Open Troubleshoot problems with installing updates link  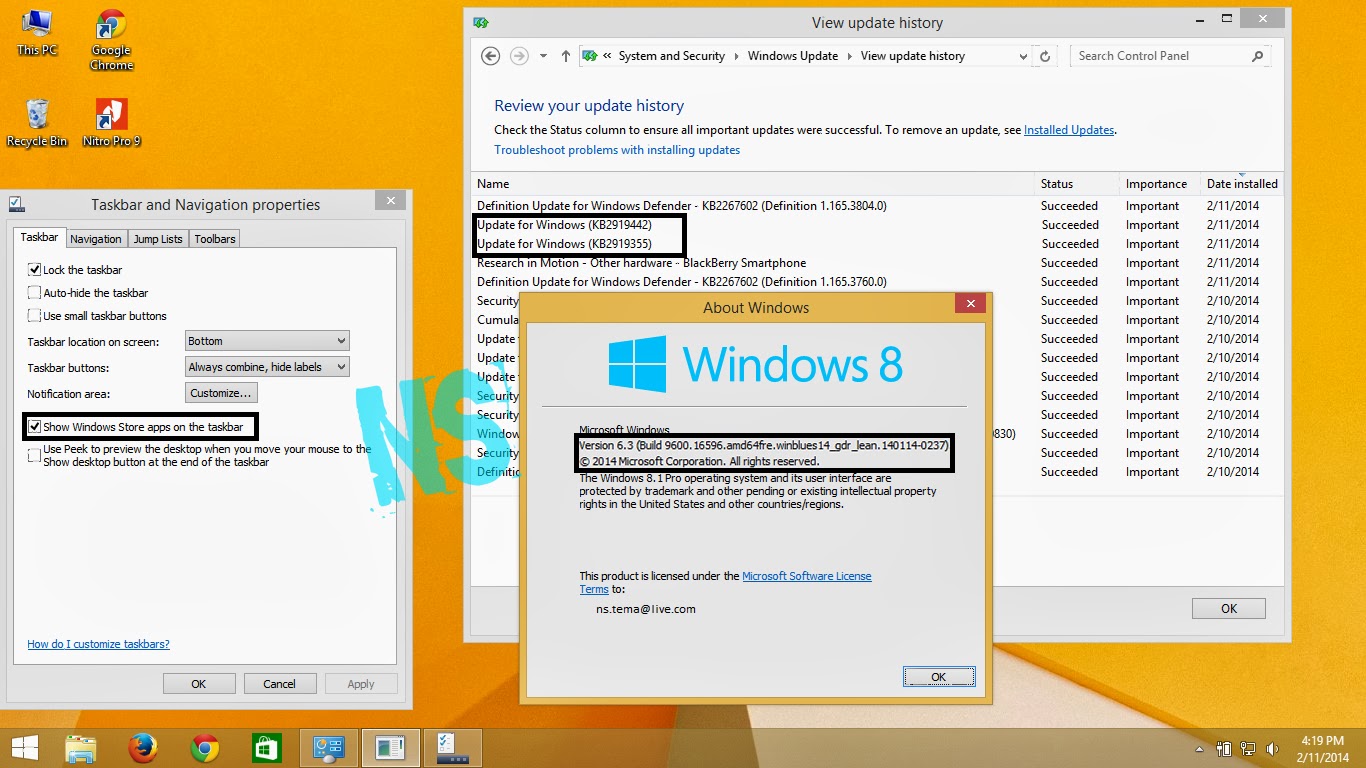pyautogui.click(x=617, y=150)
